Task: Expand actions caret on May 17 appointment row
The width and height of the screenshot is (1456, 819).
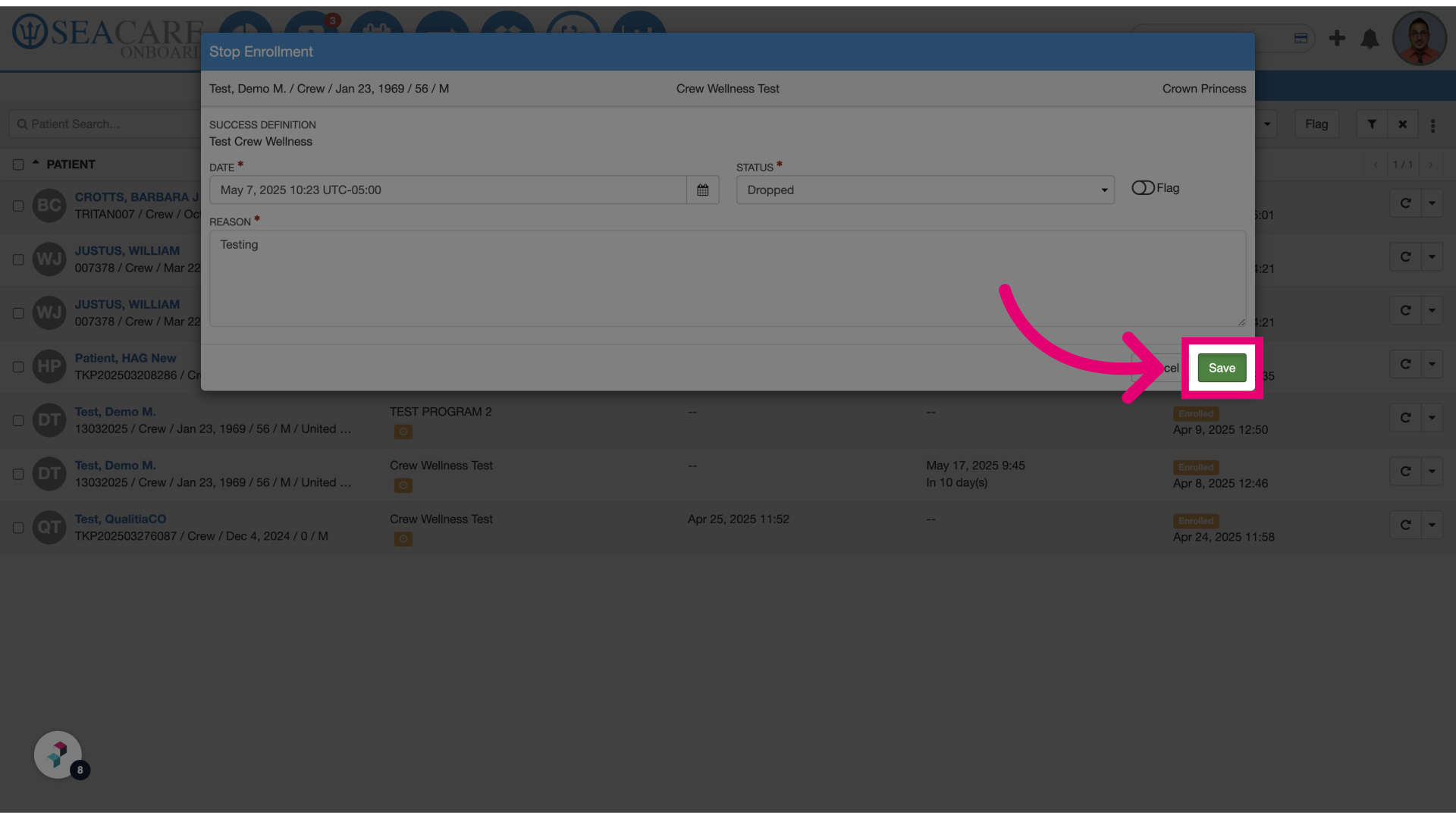Action: (1432, 472)
